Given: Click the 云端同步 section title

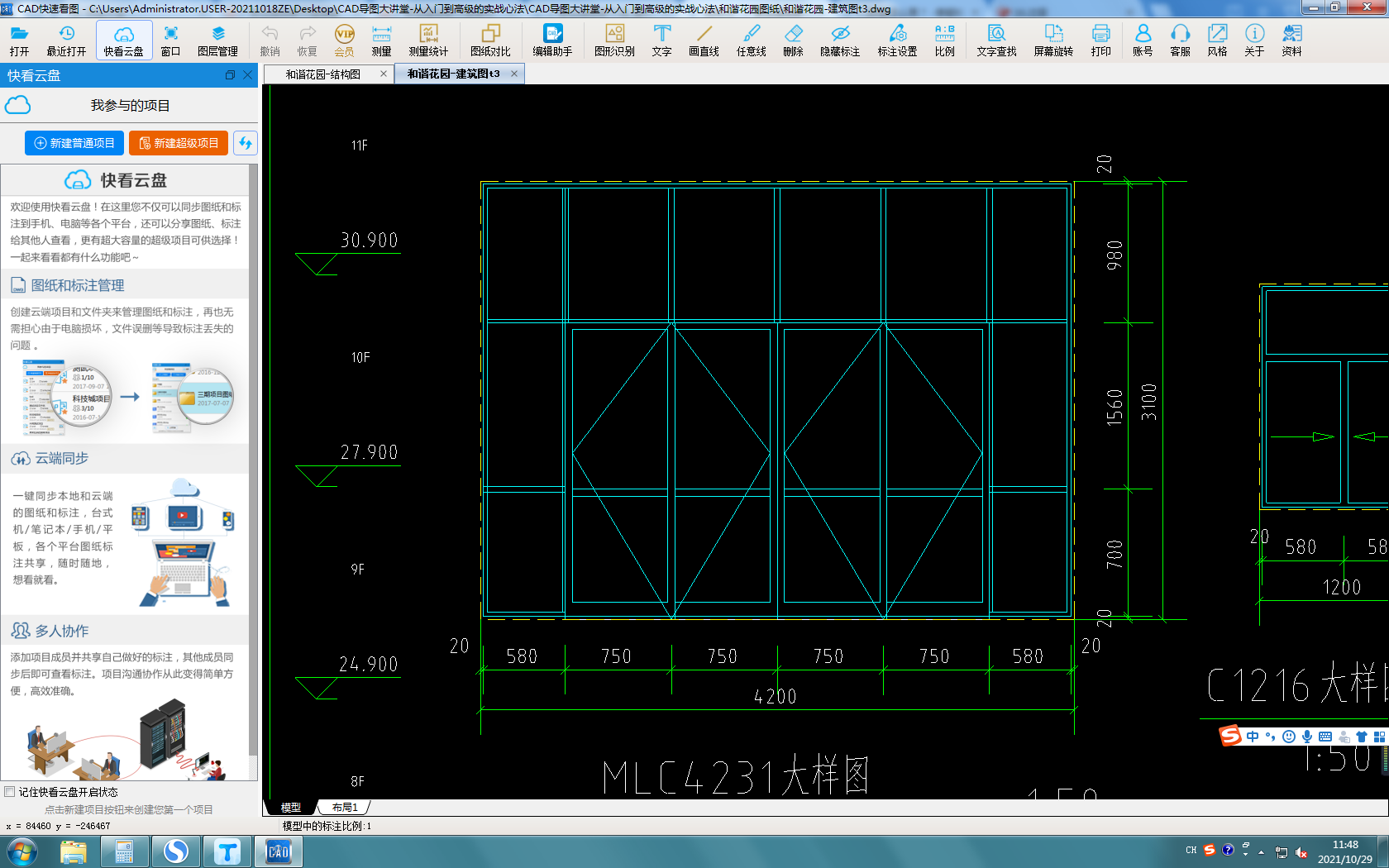Looking at the screenshot, I should click(x=61, y=458).
